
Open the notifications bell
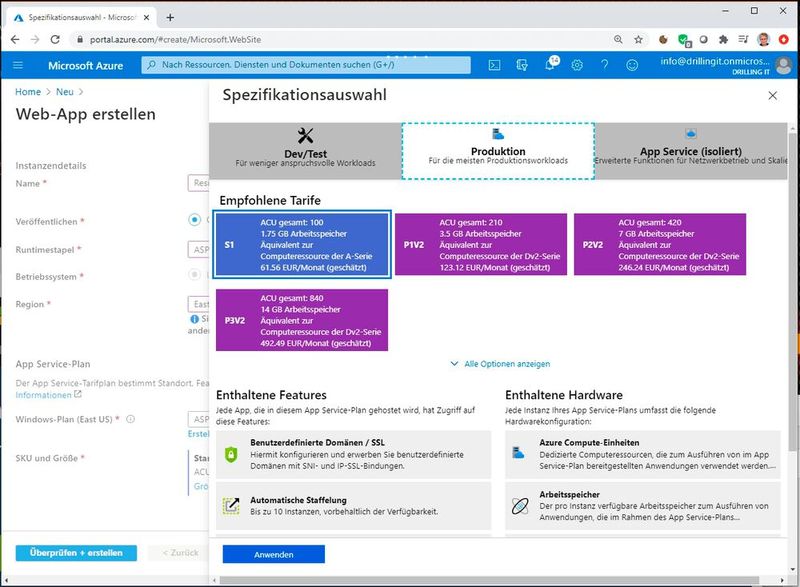551,64
